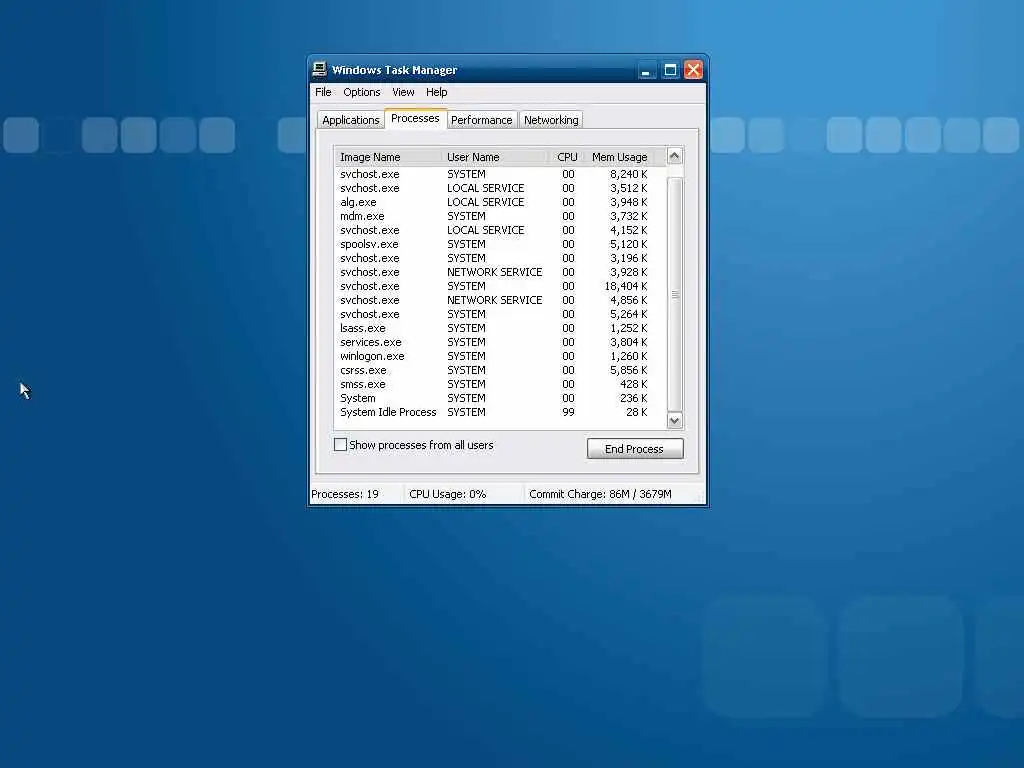Select svchost.exe using 3,196 K memory
Viewport: 1024px width, 768px height.
coord(494,259)
